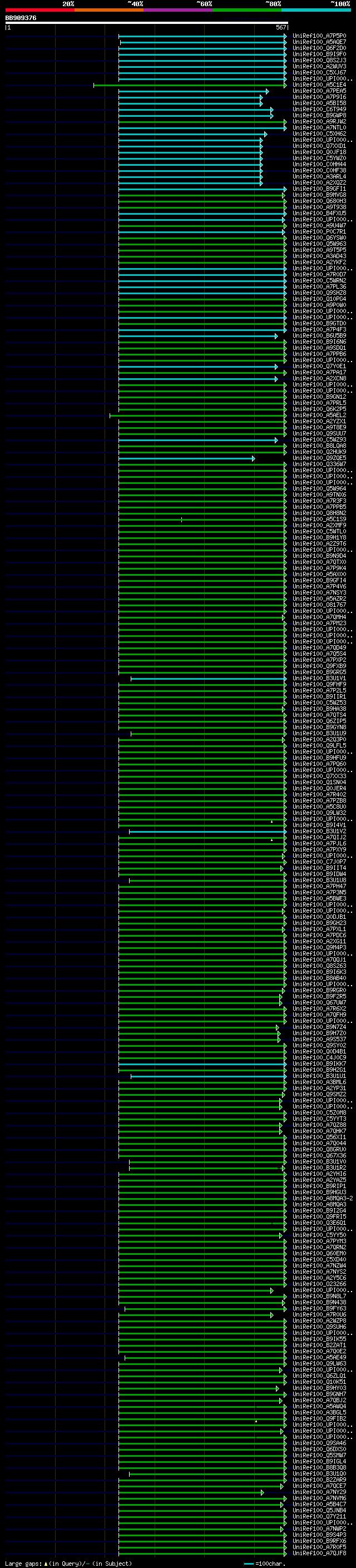The width and height of the screenshot is (356, 1568).
Task: Select the UniRef100_Q10PG4 label
Action: coord(319,299)
